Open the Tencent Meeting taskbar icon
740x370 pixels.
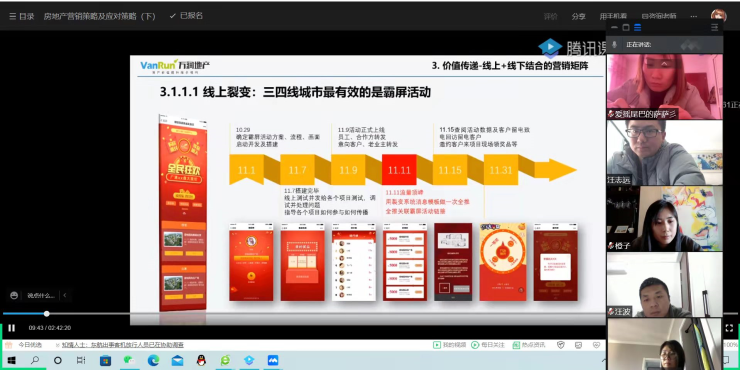[x=273, y=361]
